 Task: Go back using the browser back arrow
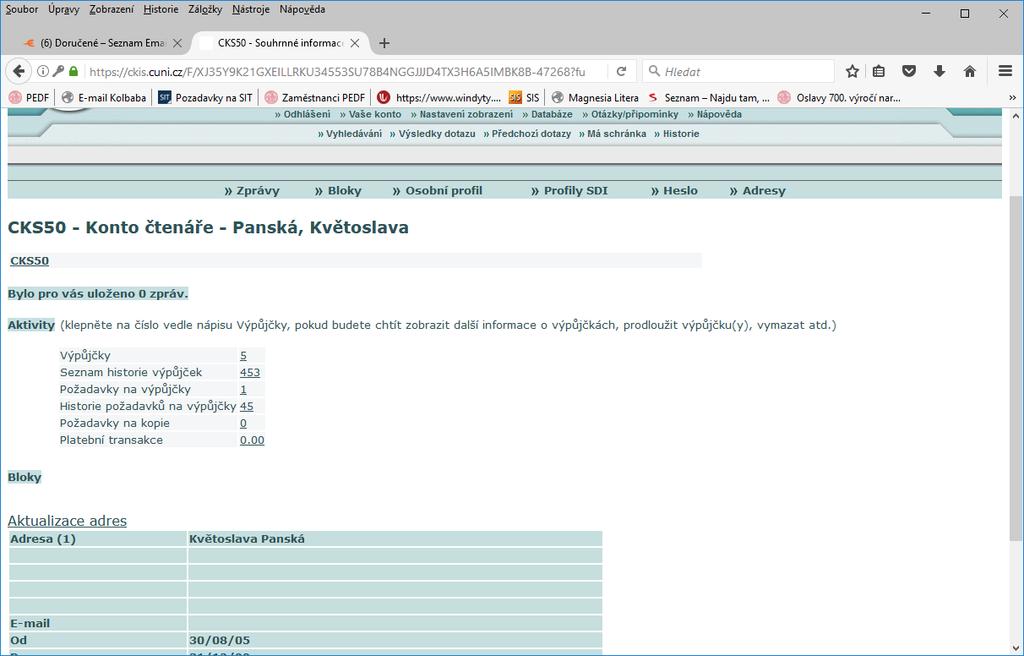19,71
